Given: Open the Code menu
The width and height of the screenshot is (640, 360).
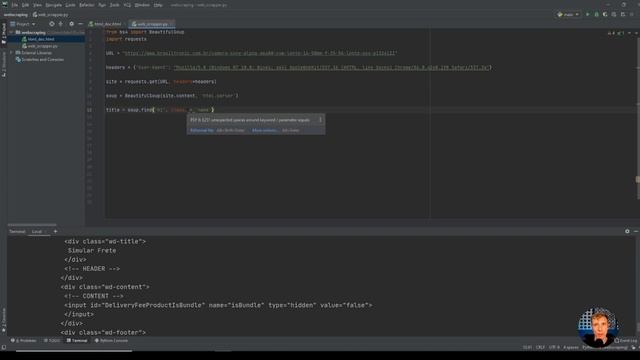Looking at the screenshot, I should coord(71,5).
